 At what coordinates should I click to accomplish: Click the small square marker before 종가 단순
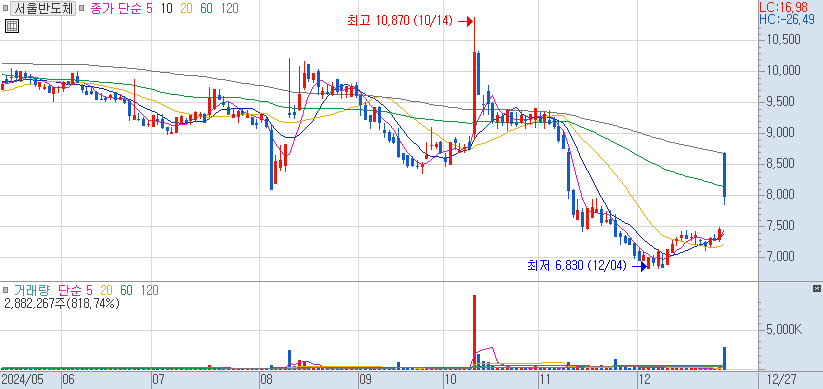coord(82,8)
